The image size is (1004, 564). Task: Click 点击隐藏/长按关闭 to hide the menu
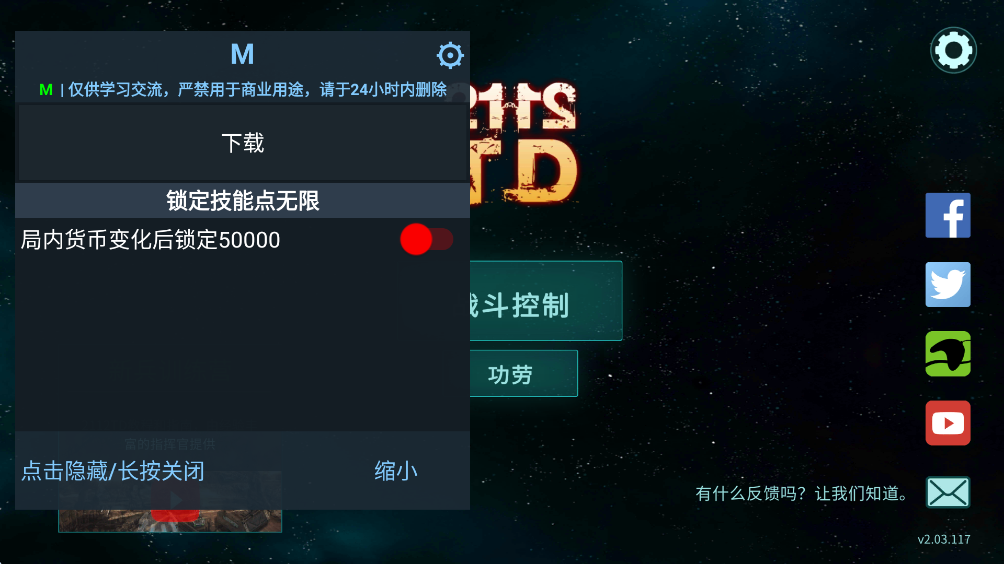[113, 471]
